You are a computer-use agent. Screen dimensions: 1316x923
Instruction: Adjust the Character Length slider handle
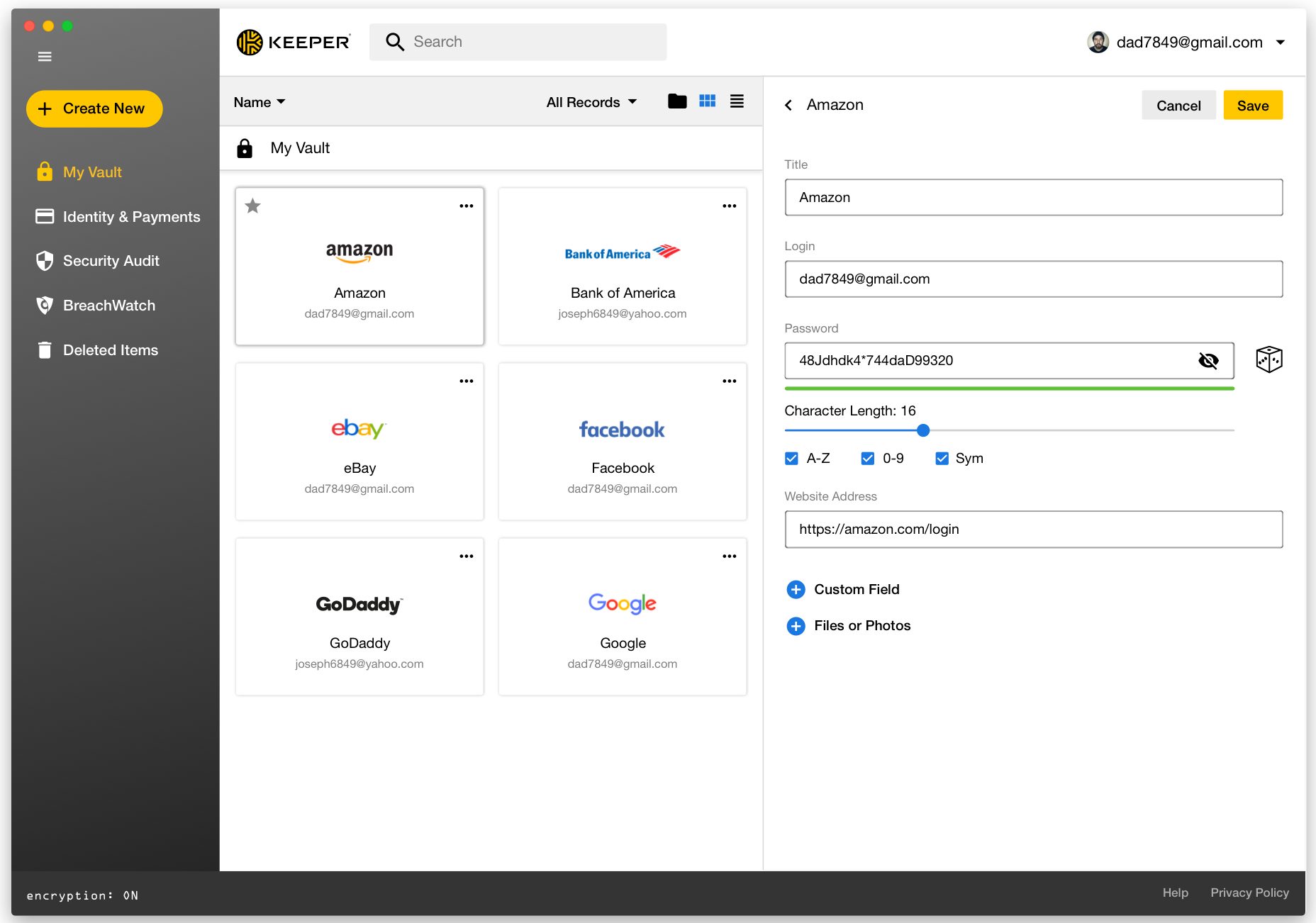[922, 430]
